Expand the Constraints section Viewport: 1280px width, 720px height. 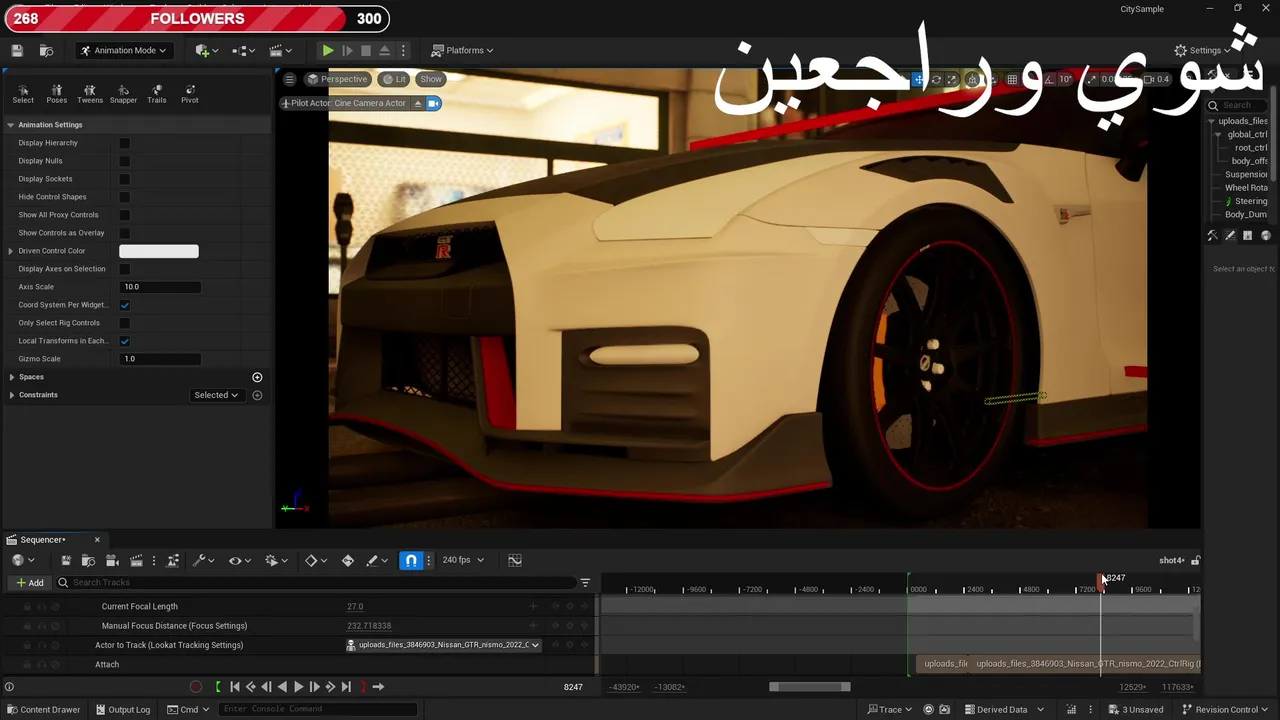(11, 395)
